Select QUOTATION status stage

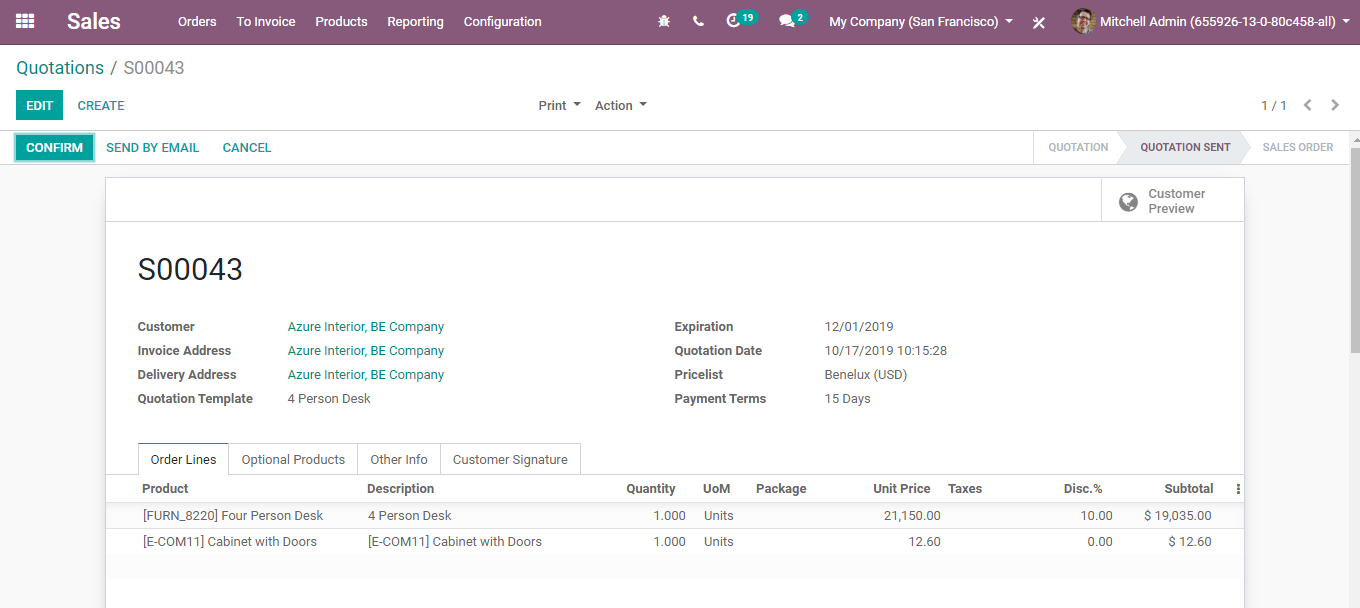pyautogui.click(x=1078, y=147)
